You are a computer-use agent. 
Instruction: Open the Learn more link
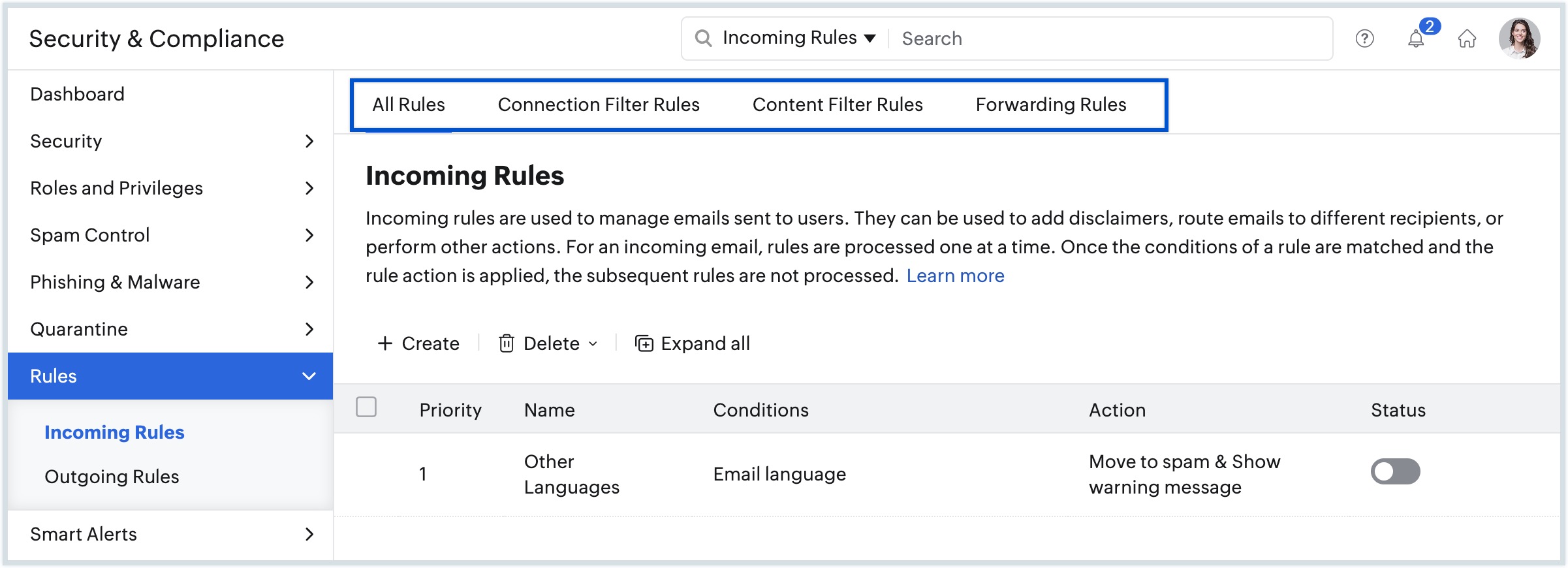point(955,276)
